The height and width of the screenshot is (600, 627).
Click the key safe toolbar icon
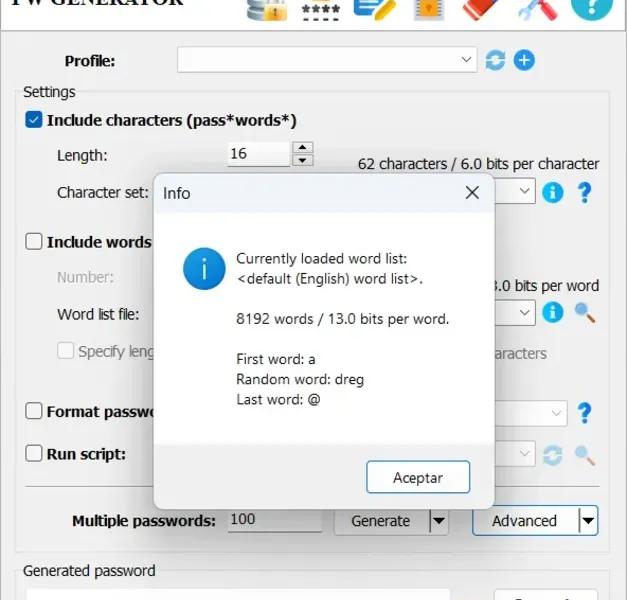click(x=429, y=10)
